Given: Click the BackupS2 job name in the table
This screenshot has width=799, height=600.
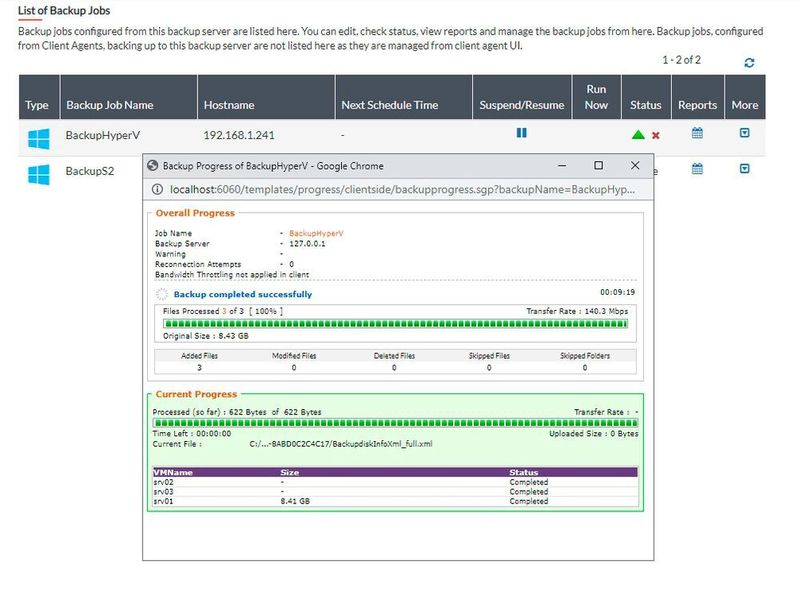Looking at the screenshot, I should [x=90, y=171].
